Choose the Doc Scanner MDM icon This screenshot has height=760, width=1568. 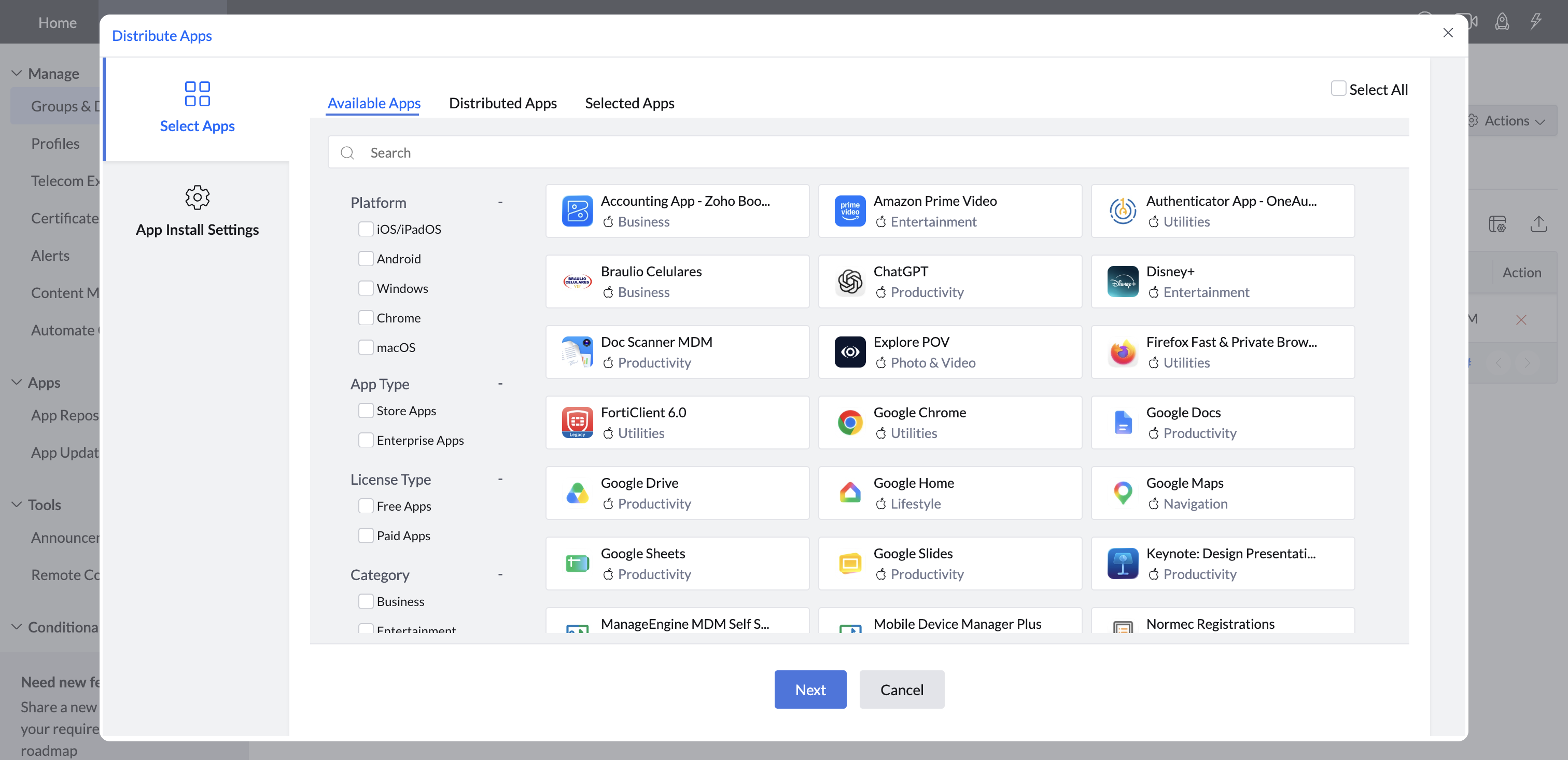577,353
